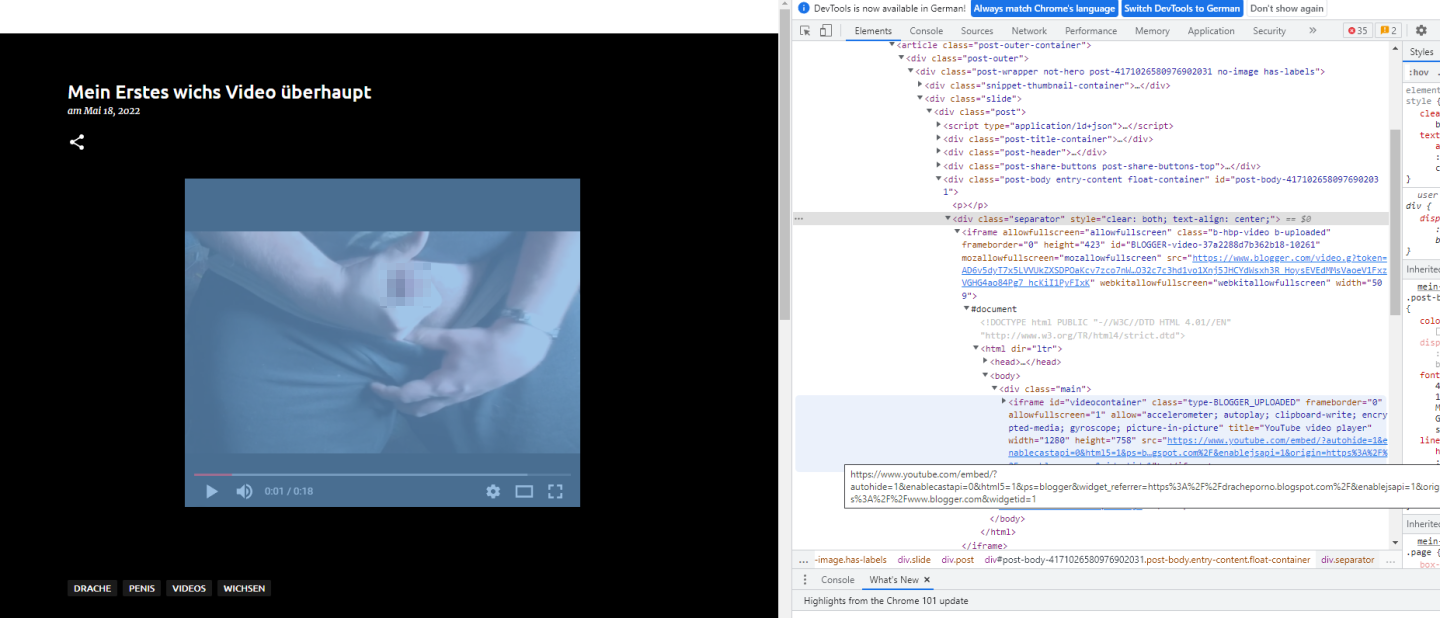Expand the post-title-container div node
Image resolution: width=1440 pixels, height=618 pixels.
coord(939,139)
